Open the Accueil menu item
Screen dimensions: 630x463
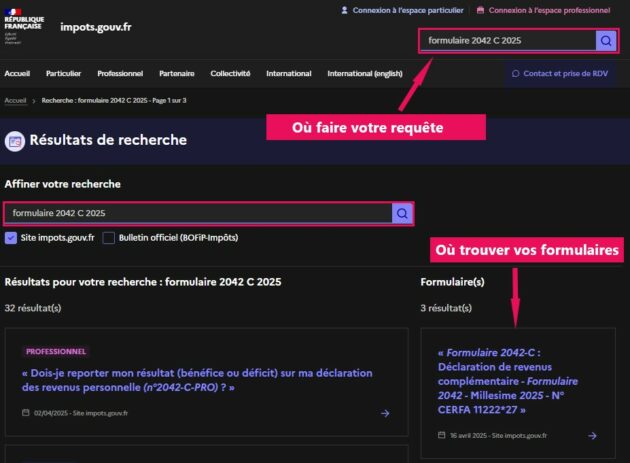[17, 74]
